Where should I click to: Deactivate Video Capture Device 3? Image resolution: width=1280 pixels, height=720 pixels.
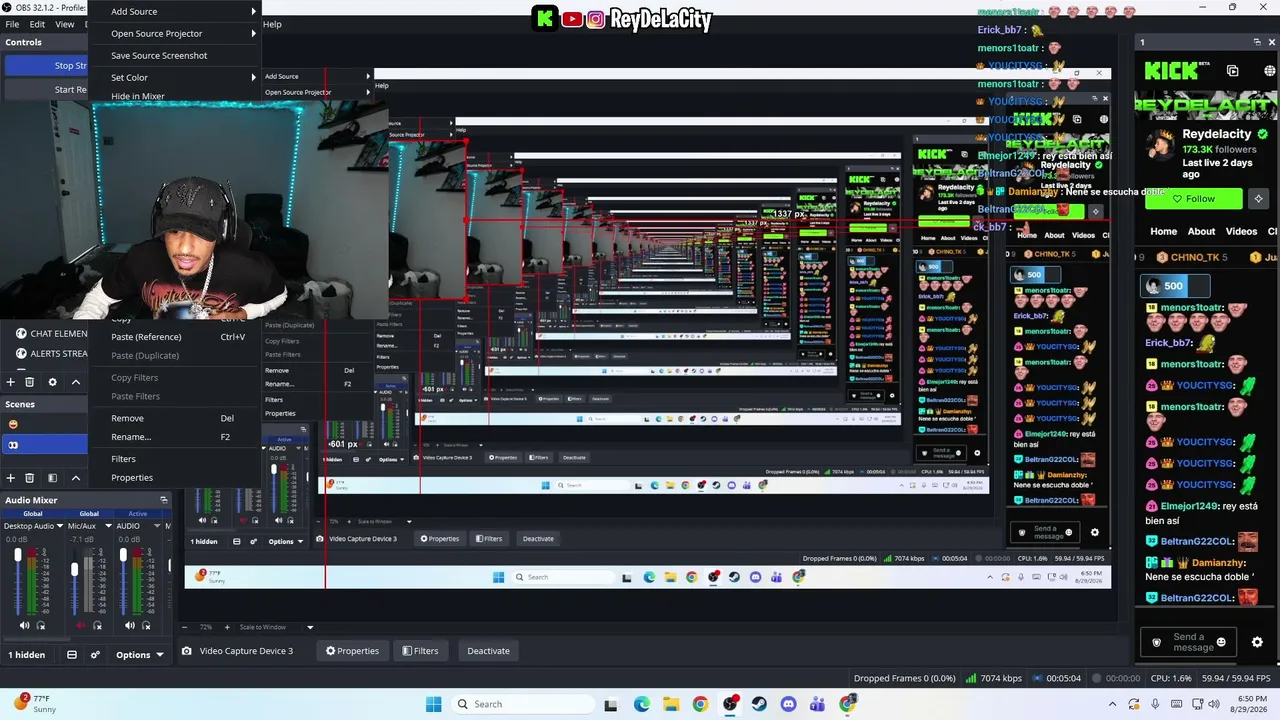point(488,651)
